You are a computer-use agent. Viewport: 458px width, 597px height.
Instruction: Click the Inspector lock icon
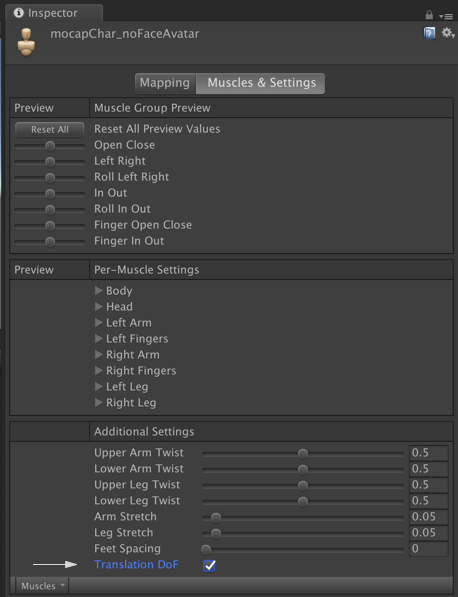429,15
